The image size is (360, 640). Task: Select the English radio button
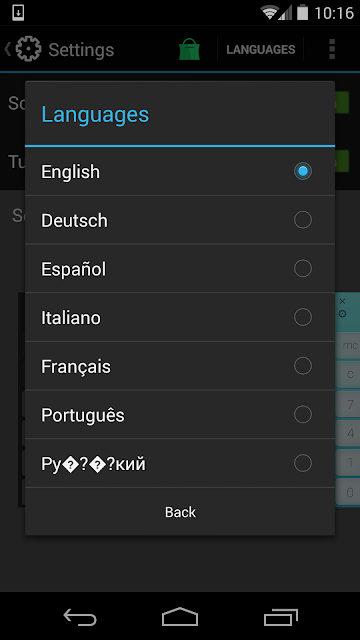pos(302,171)
